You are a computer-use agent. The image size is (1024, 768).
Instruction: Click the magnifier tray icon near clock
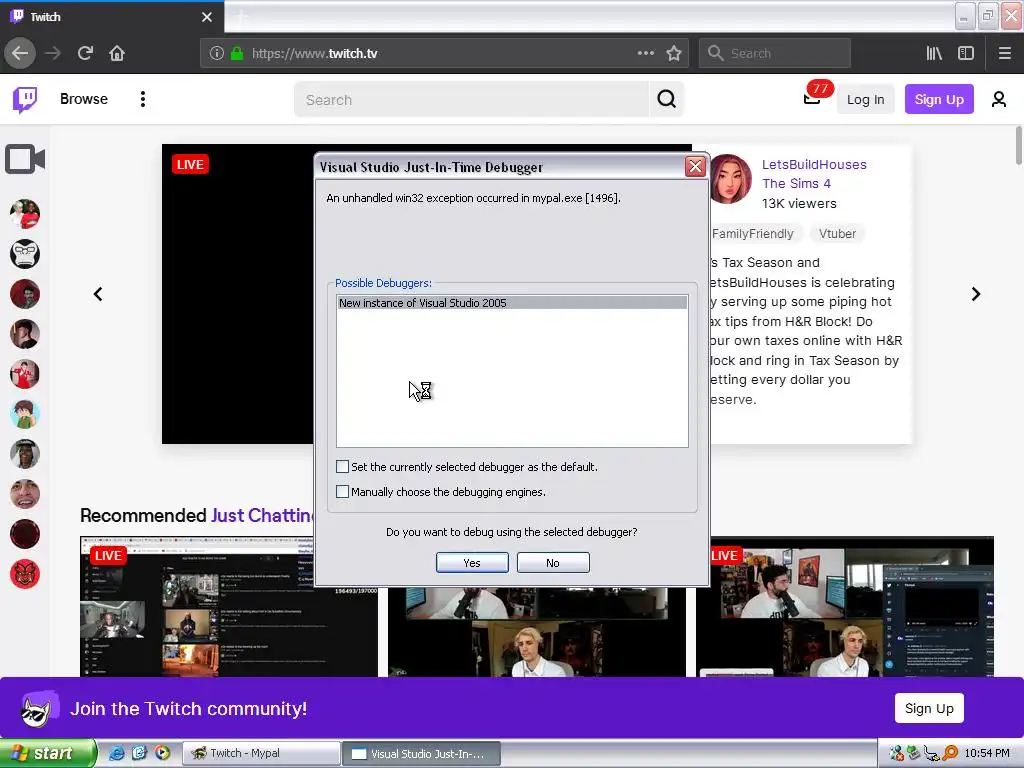(x=950, y=754)
